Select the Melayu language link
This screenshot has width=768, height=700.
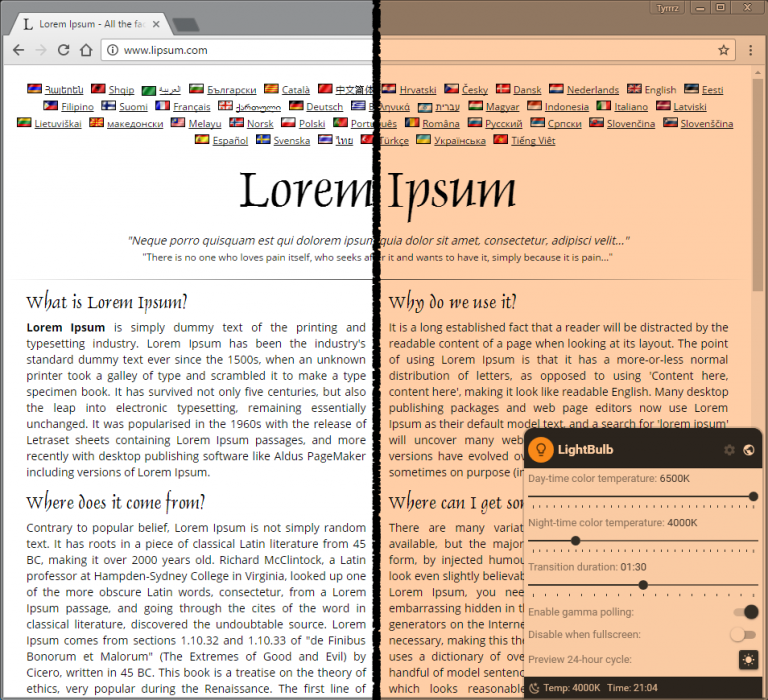tap(205, 123)
